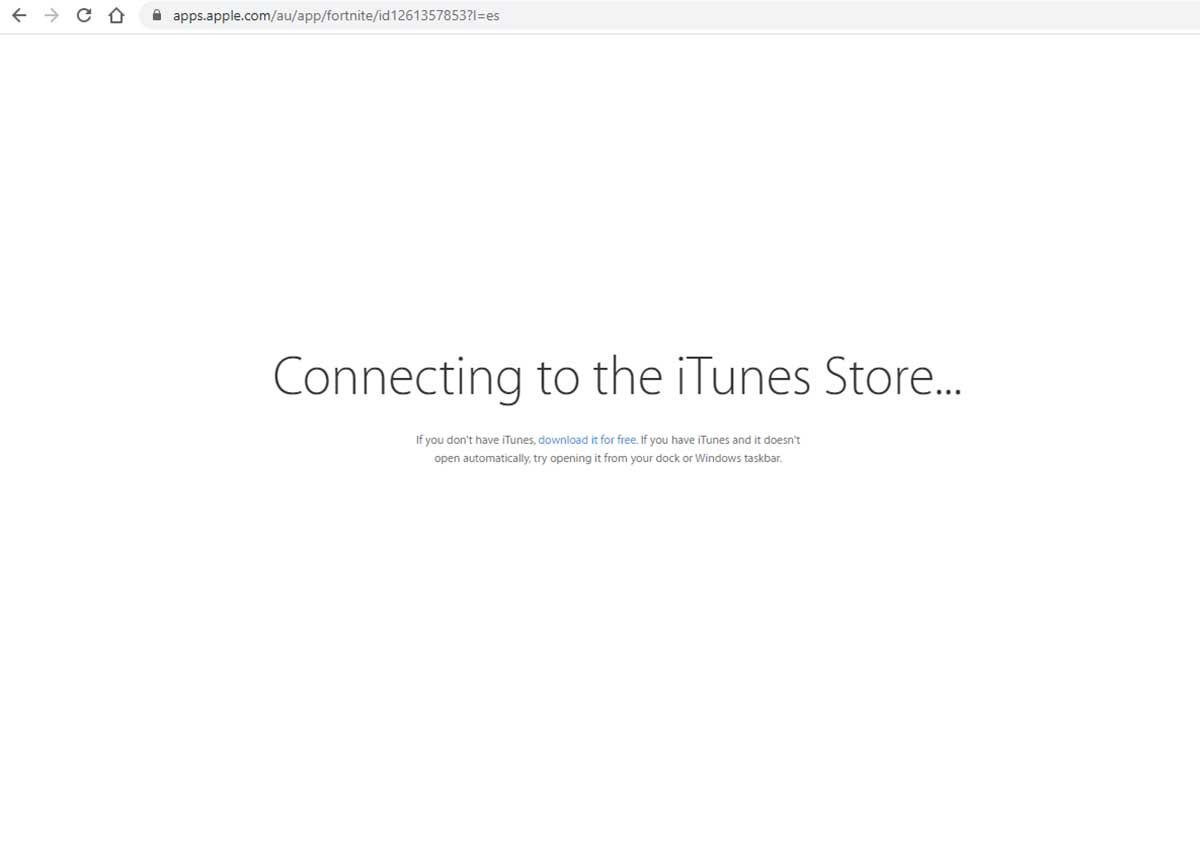Click "open automatically" in the second line
The height and width of the screenshot is (841, 1200).
click(x=481, y=459)
